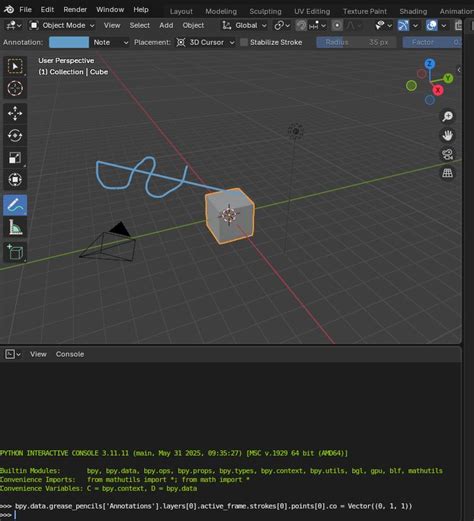Switch to the Sculpting workspace tab

coord(265,11)
